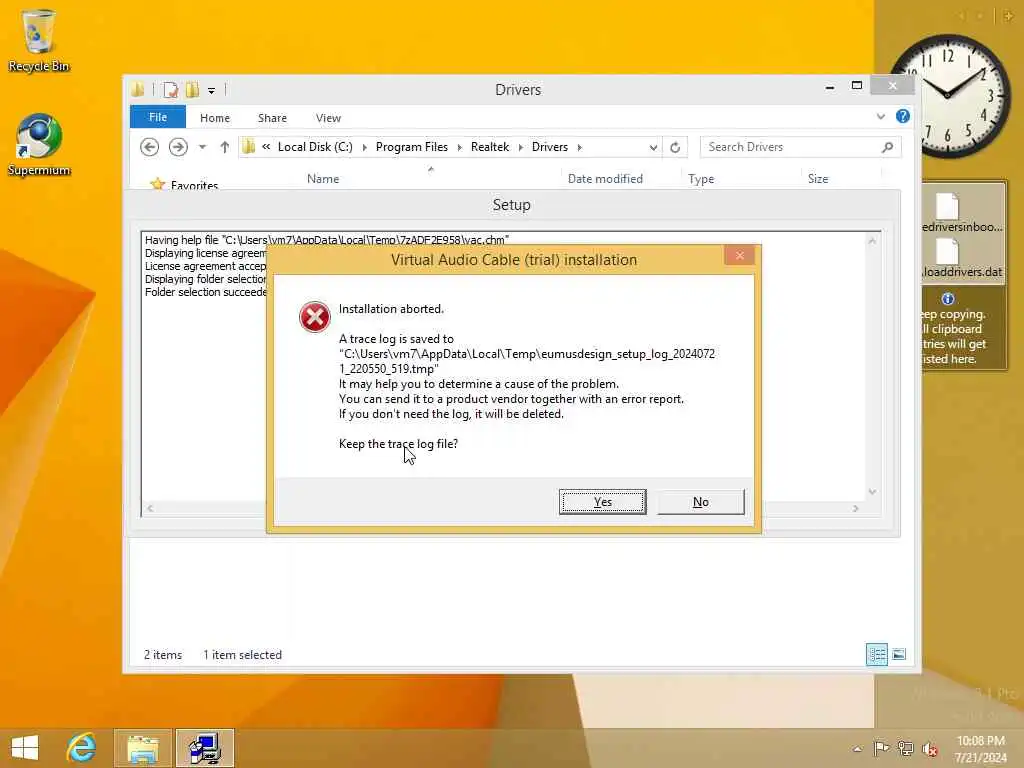Open Action Center flag icon
Screen dimensions: 1024x768
click(x=881, y=749)
